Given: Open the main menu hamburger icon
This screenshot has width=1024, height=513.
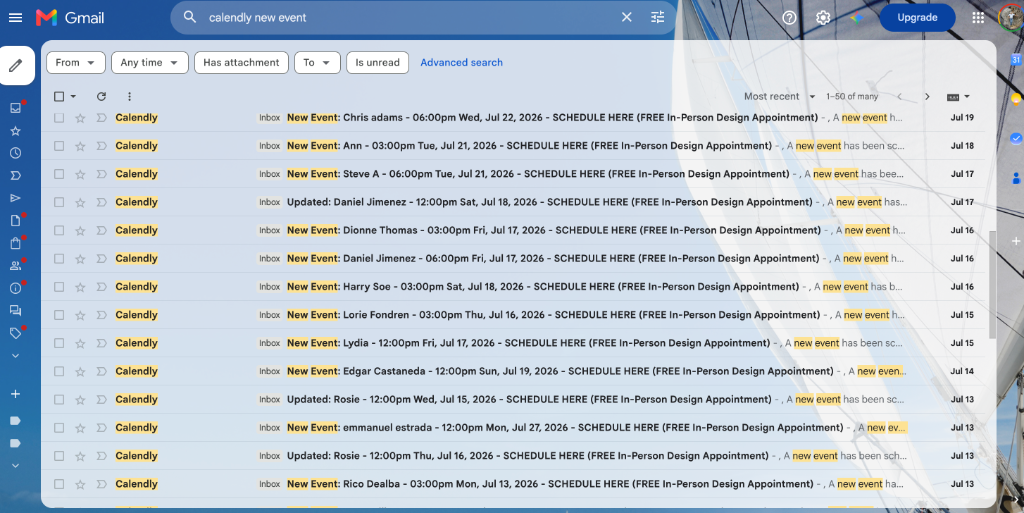Looking at the screenshot, I should pos(16,18).
